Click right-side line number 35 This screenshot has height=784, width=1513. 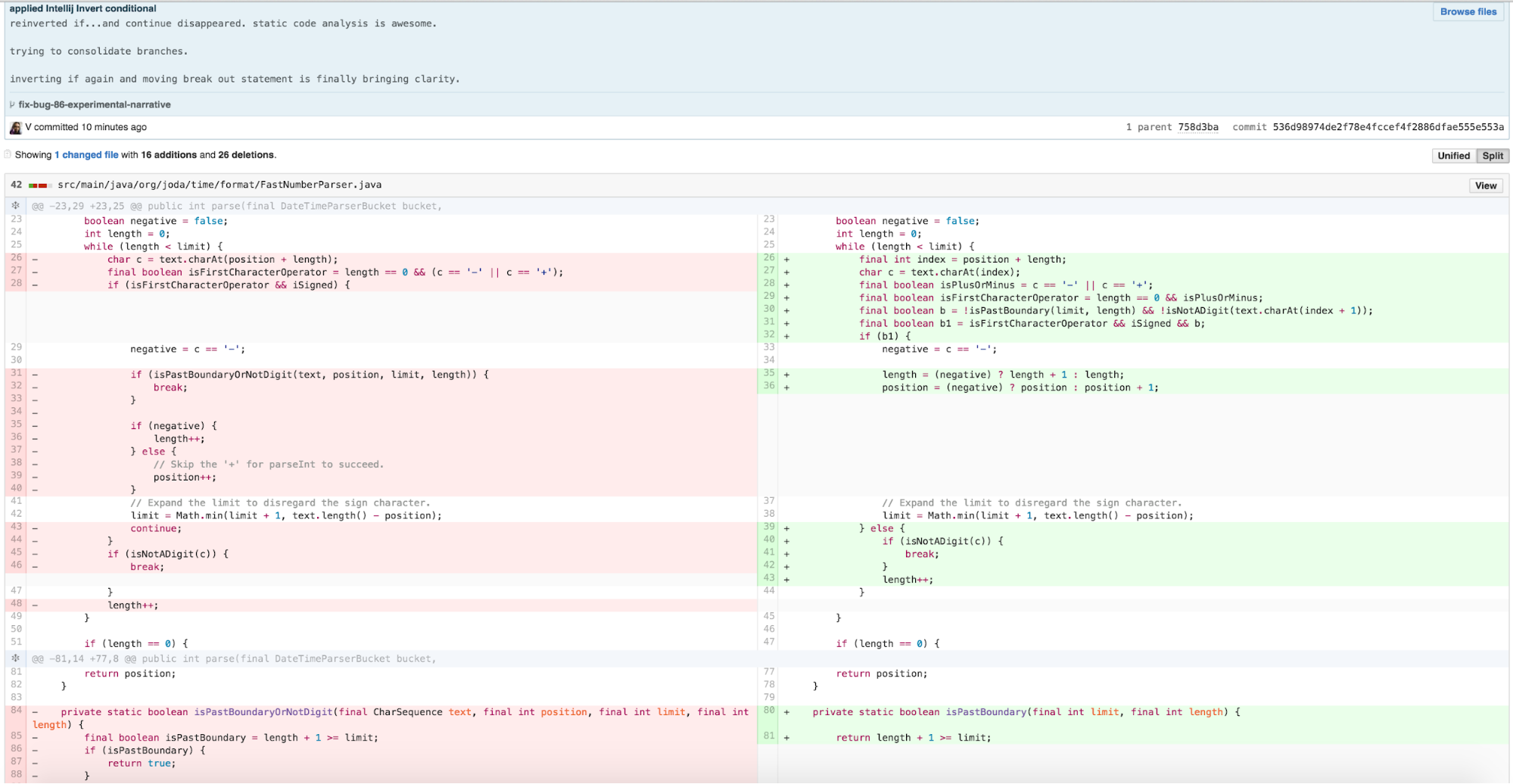(x=768, y=373)
